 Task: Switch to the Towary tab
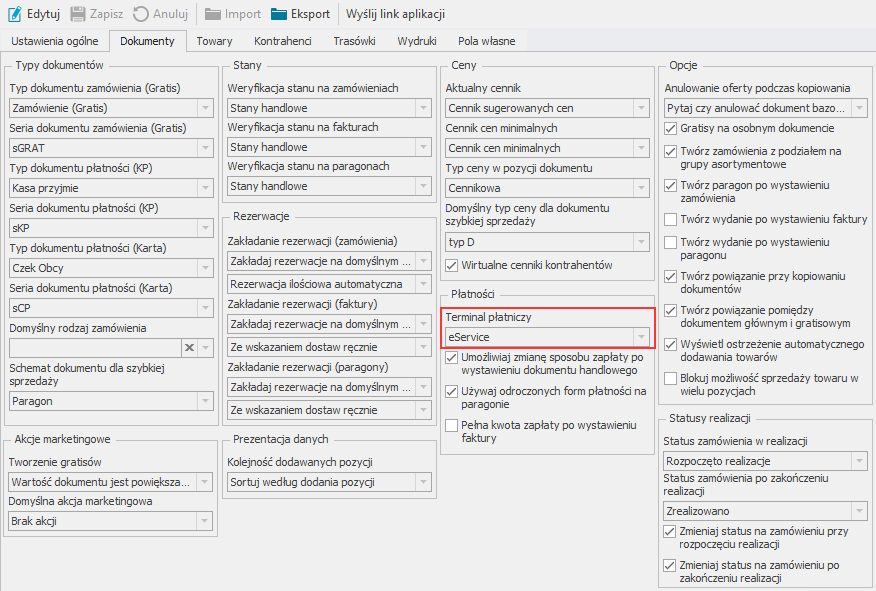[214, 41]
